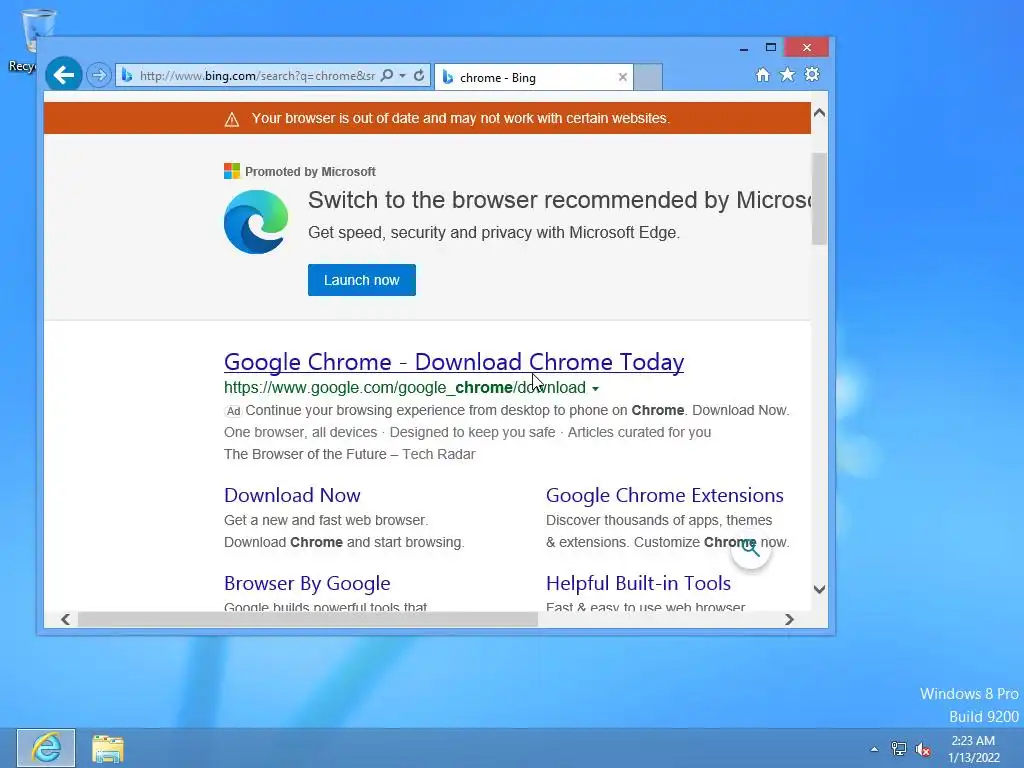The width and height of the screenshot is (1024, 768).
Task: Click the horizontal scrollbar thumb
Action: pyautogui.click(x=308, y=619)
